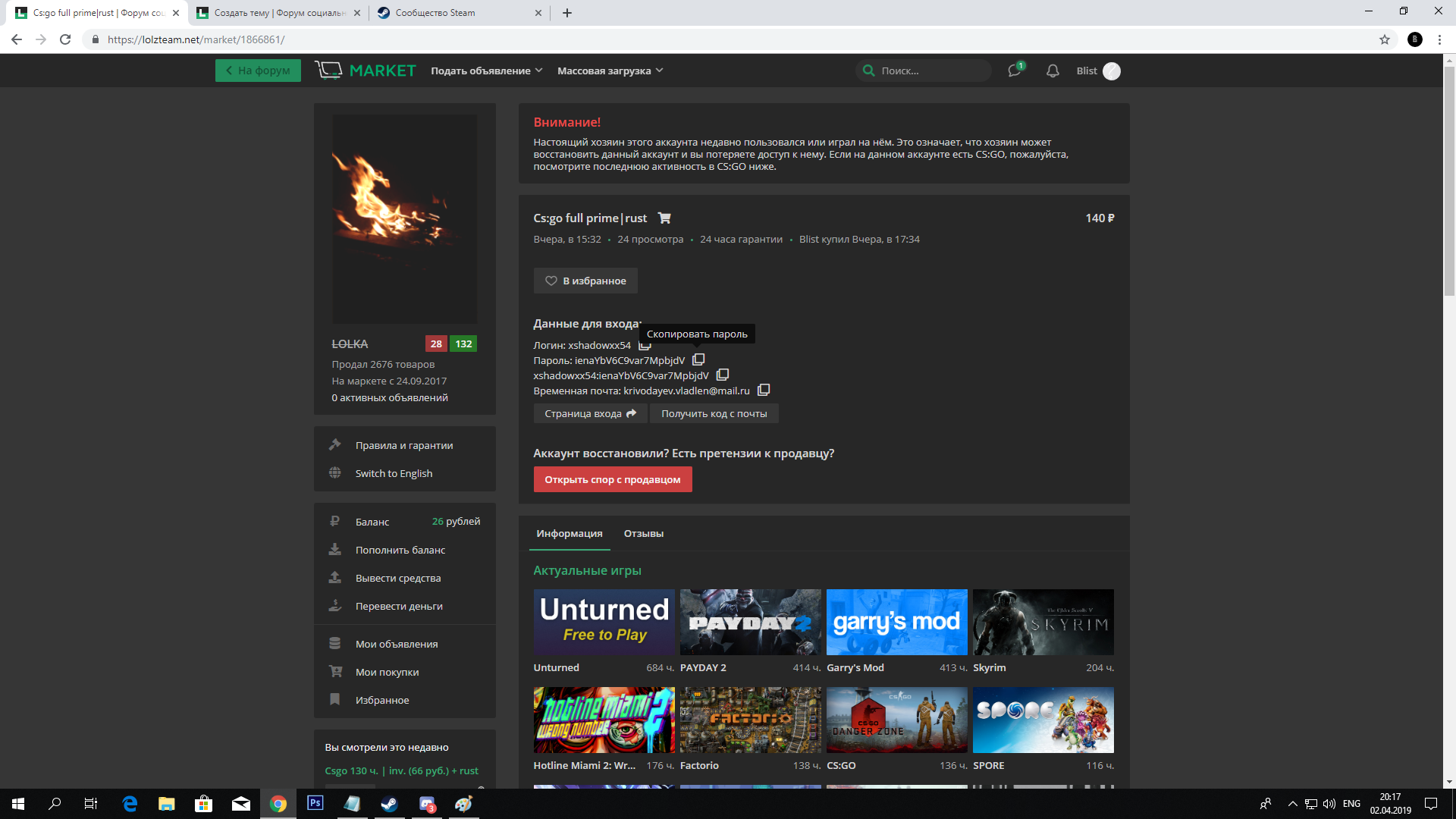Click the download icon for Пополнить баланс
Screen dimensions: 1456x819
click(x=334, y=549)
